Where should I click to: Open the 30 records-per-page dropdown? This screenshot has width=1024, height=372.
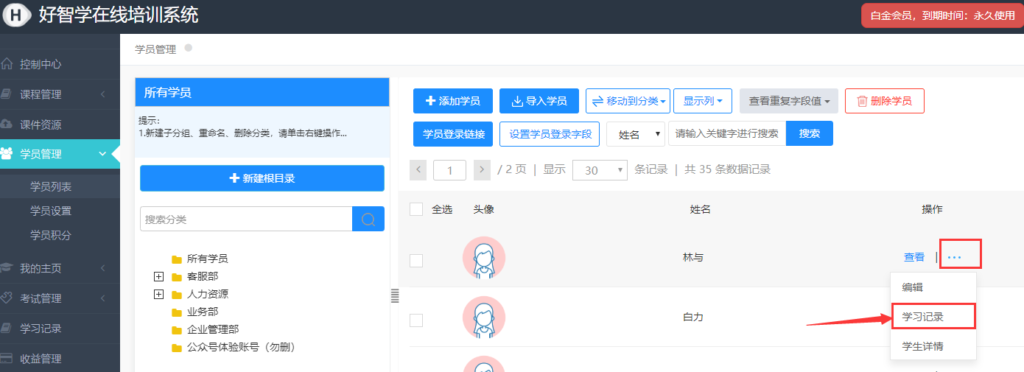pyautogui.click(x=600, y=170)
